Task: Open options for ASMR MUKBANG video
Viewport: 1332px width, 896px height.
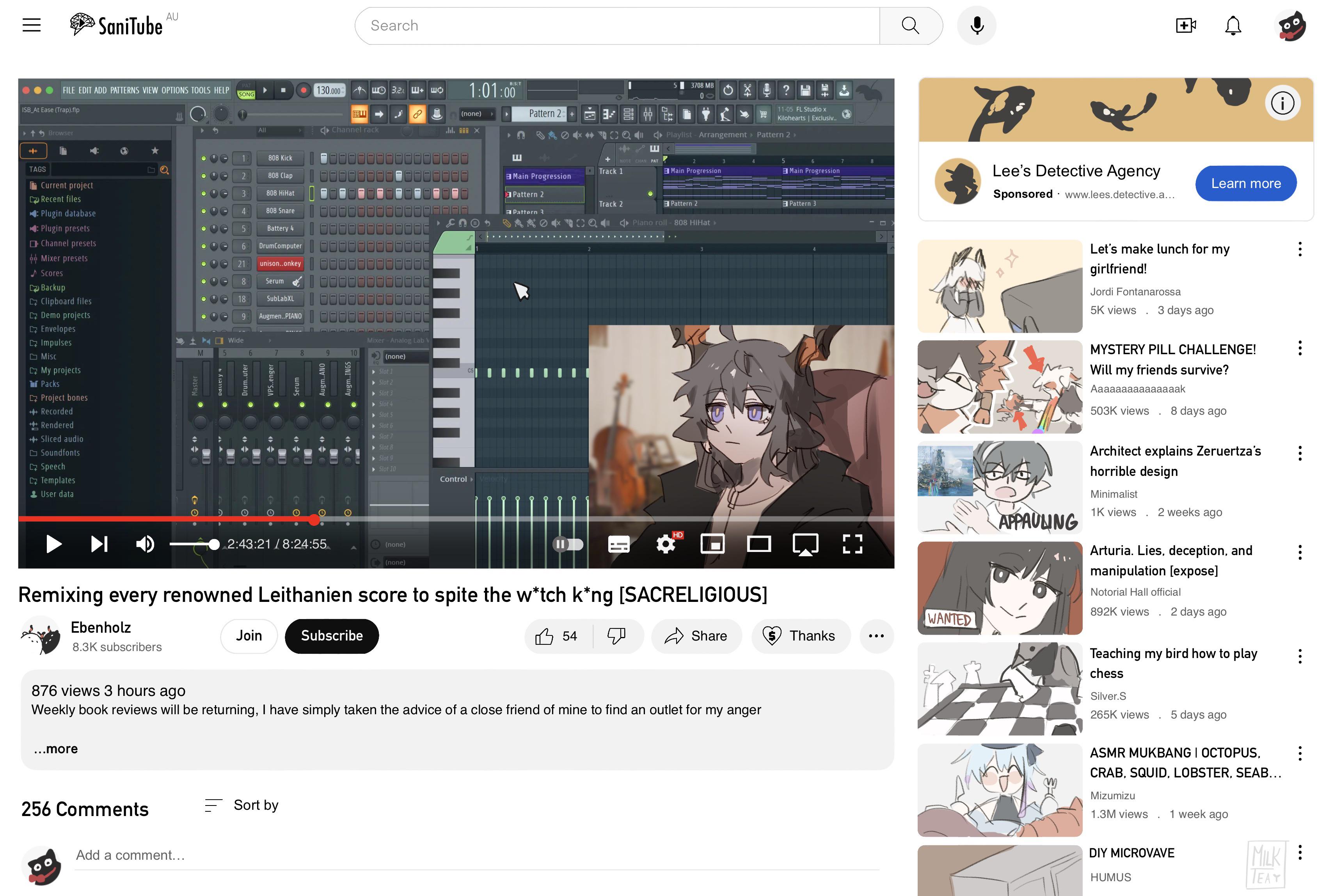Action: point(1300,753)
